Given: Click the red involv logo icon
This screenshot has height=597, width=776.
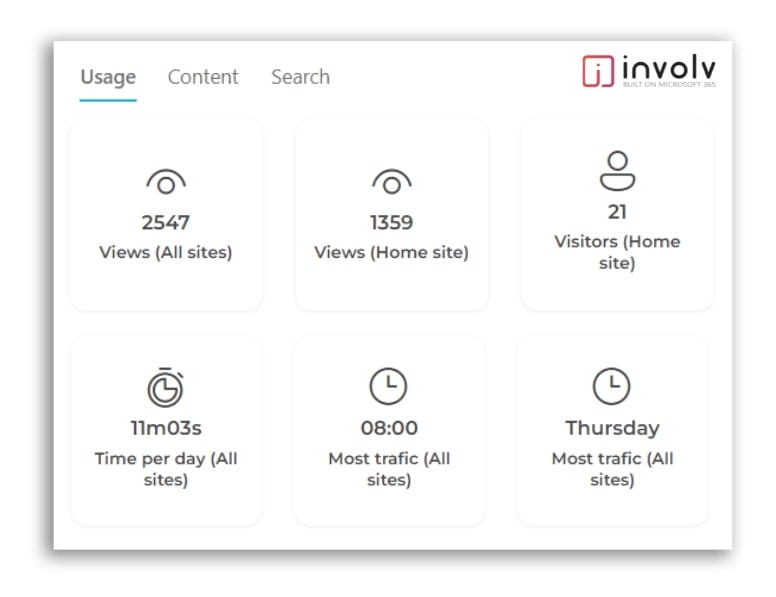Looking at the screenshot, I should tap(598, 71).
